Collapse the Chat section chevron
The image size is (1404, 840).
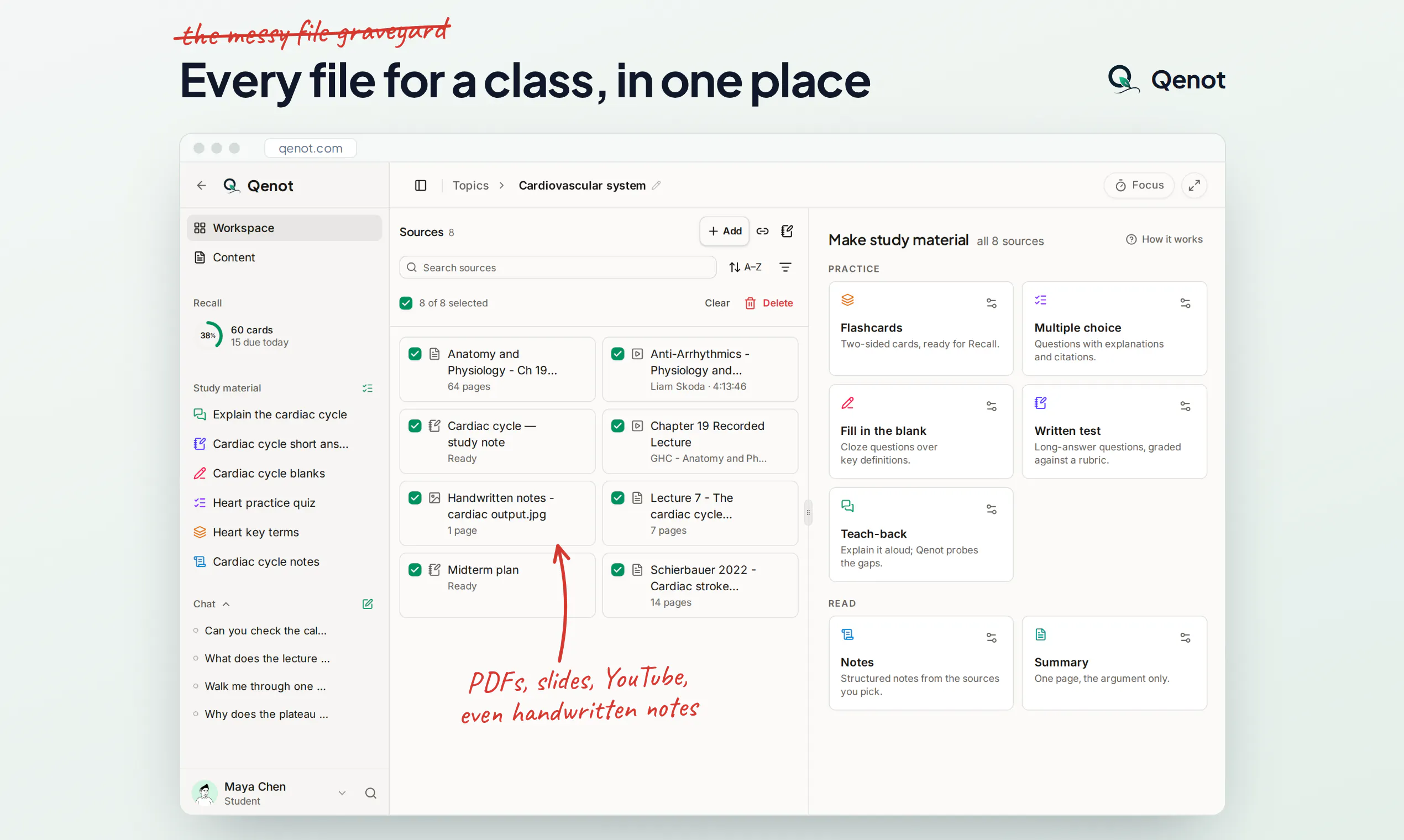click(226, 604)
